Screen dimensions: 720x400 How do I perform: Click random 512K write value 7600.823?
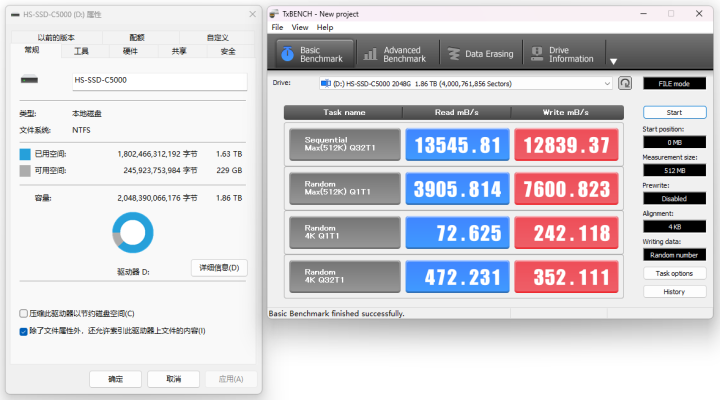click(x=566, y=189)
